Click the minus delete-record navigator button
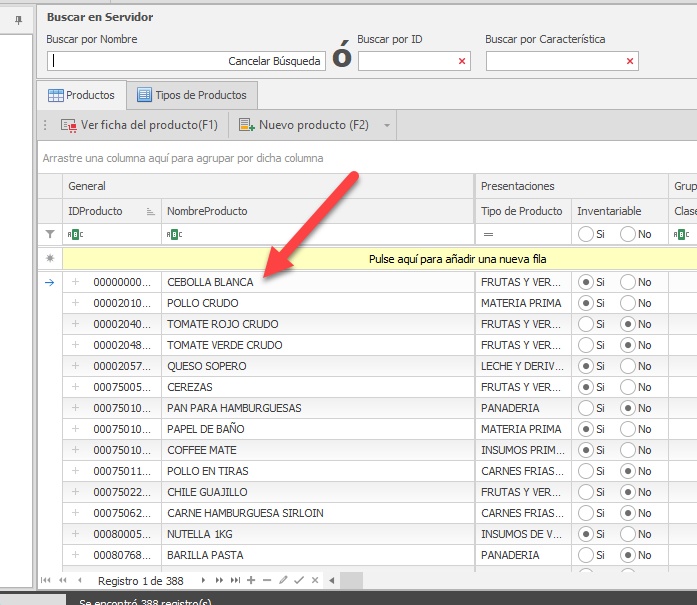The width and height of the screenshot is (697, 605). coord(267,580)
